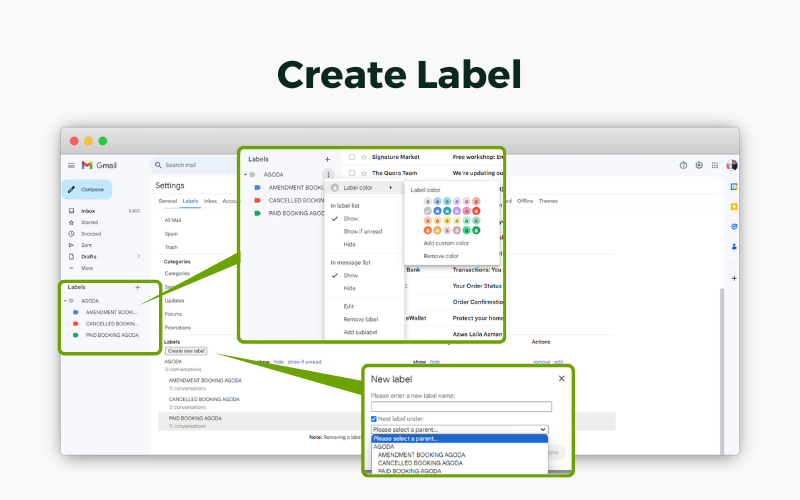The height and width of the screenshot is (500, 800).
Task: Open the Gmail main menu hamburger icon
Action: (x=71, y=165)
